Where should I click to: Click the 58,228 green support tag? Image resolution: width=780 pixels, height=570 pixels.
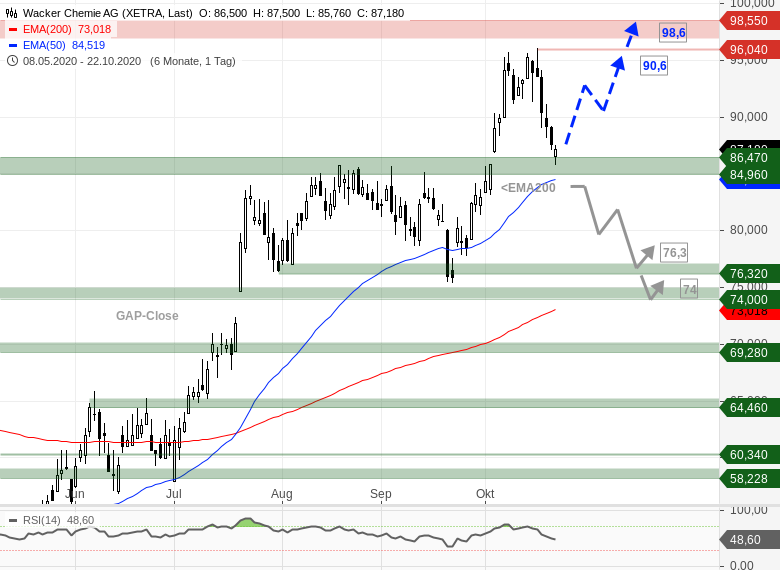tap(749, 479)
